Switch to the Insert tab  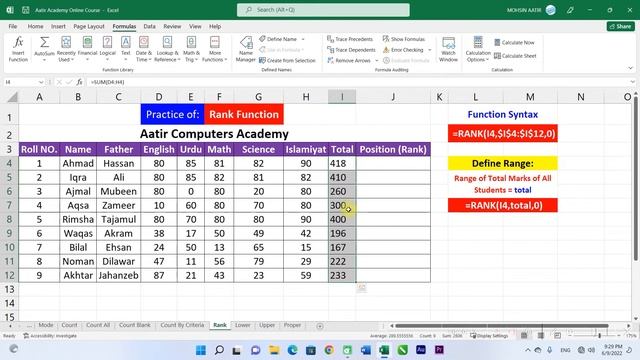(58, 26)
